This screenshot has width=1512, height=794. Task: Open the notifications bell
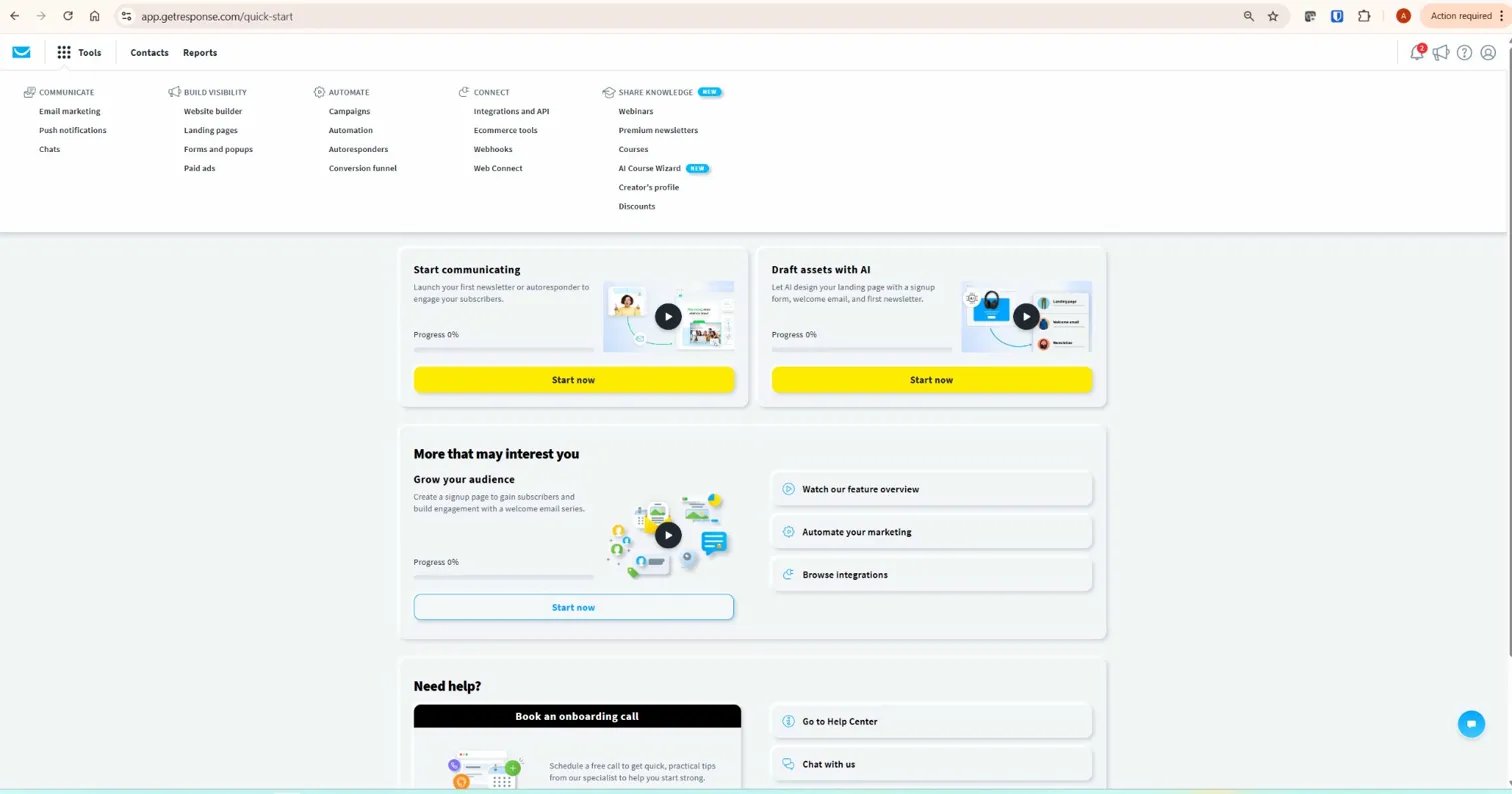pos(1417,52)
